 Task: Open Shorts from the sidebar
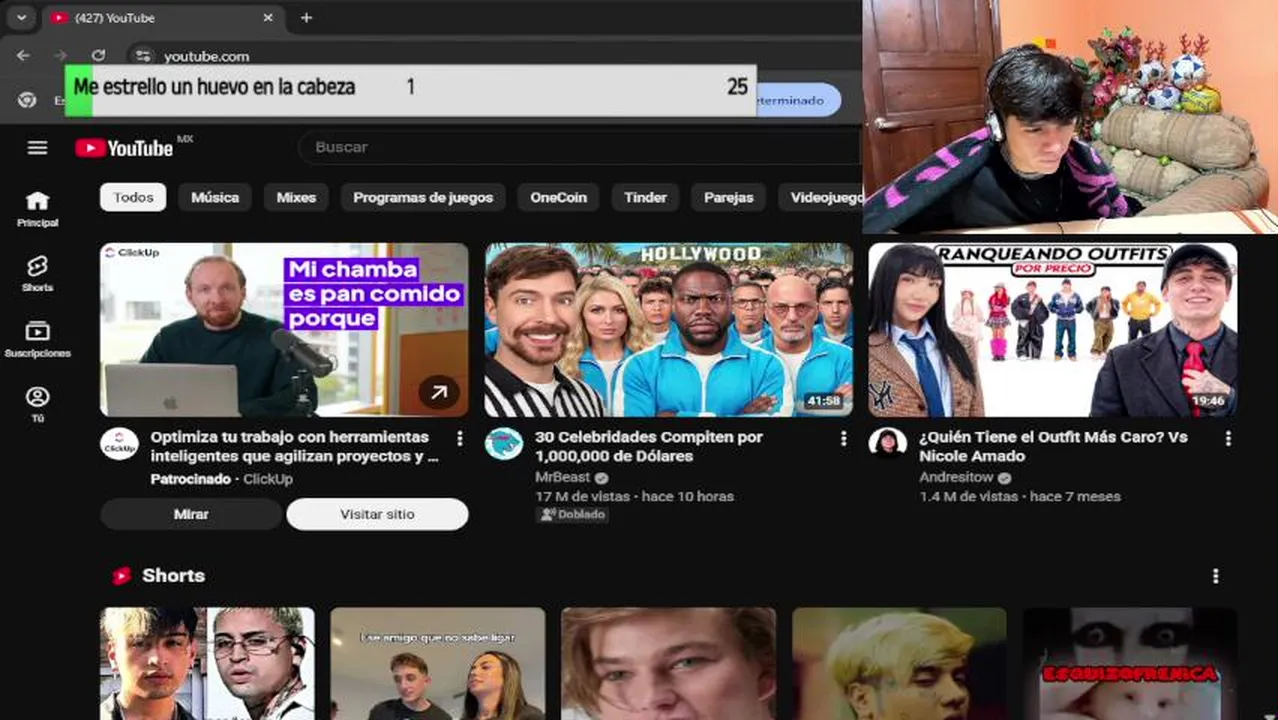37,273
